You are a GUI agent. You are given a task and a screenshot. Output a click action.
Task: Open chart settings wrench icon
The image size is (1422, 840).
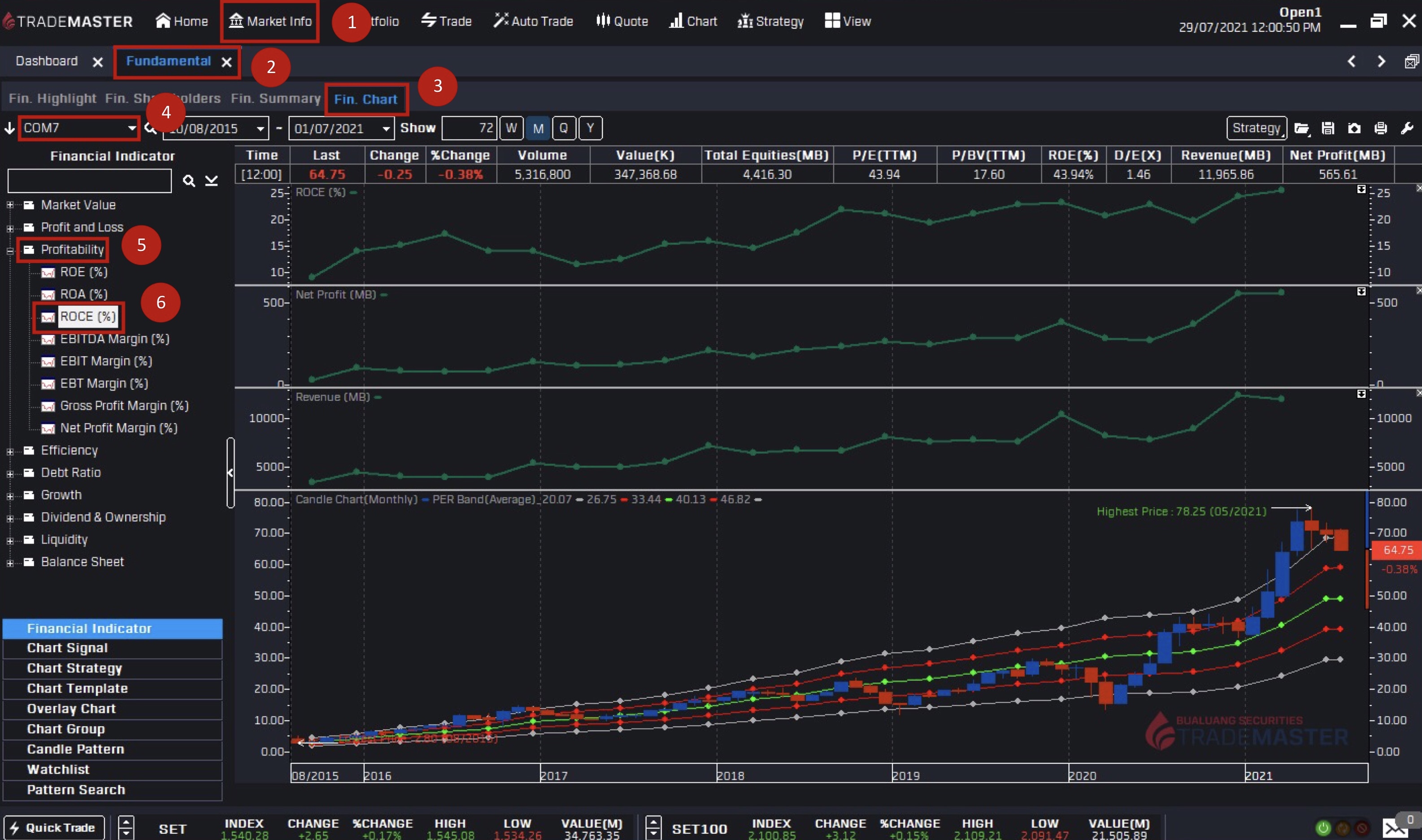click(1407, 129)
